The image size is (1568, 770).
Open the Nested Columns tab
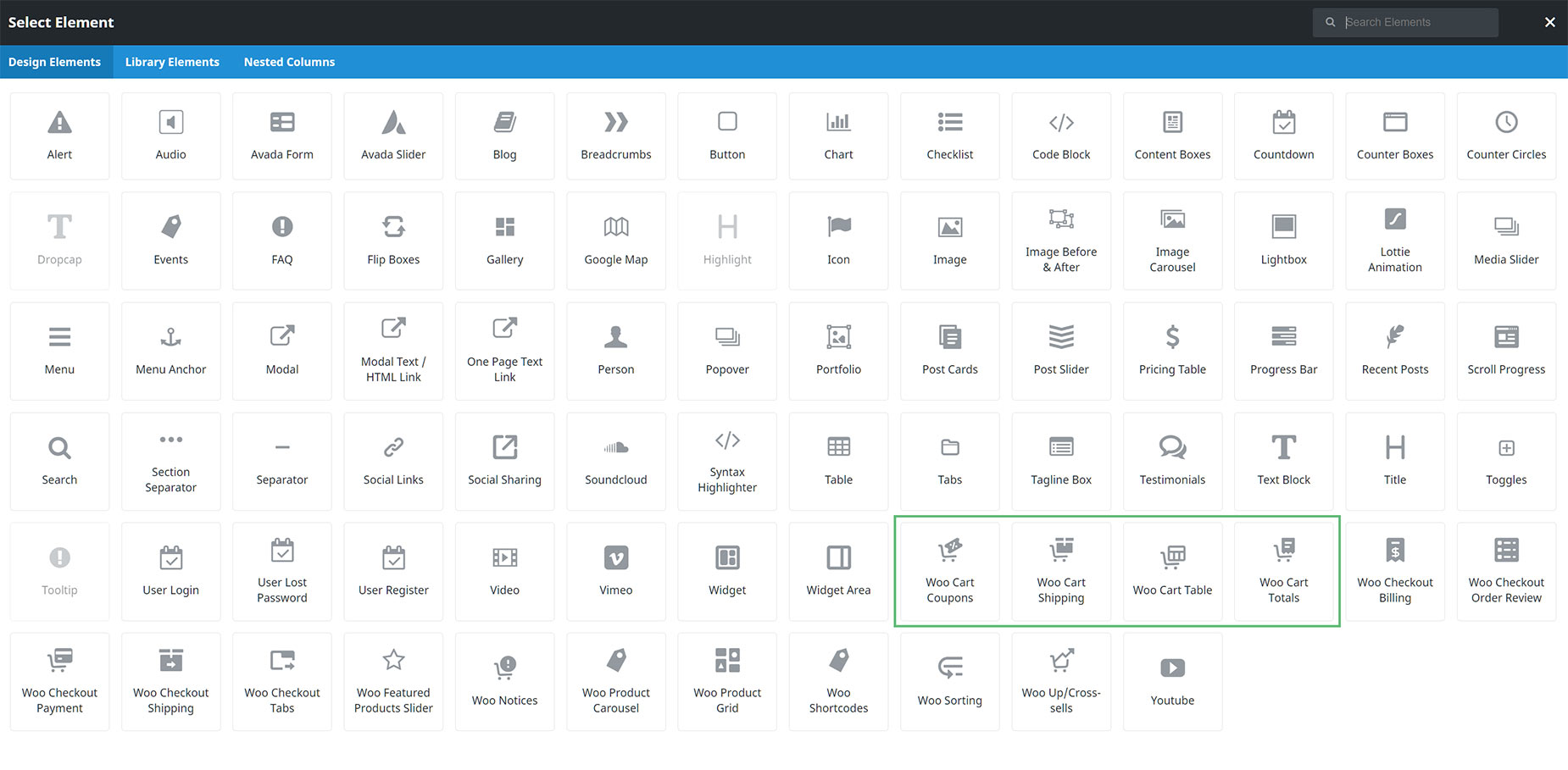click(x=289, y=62)
